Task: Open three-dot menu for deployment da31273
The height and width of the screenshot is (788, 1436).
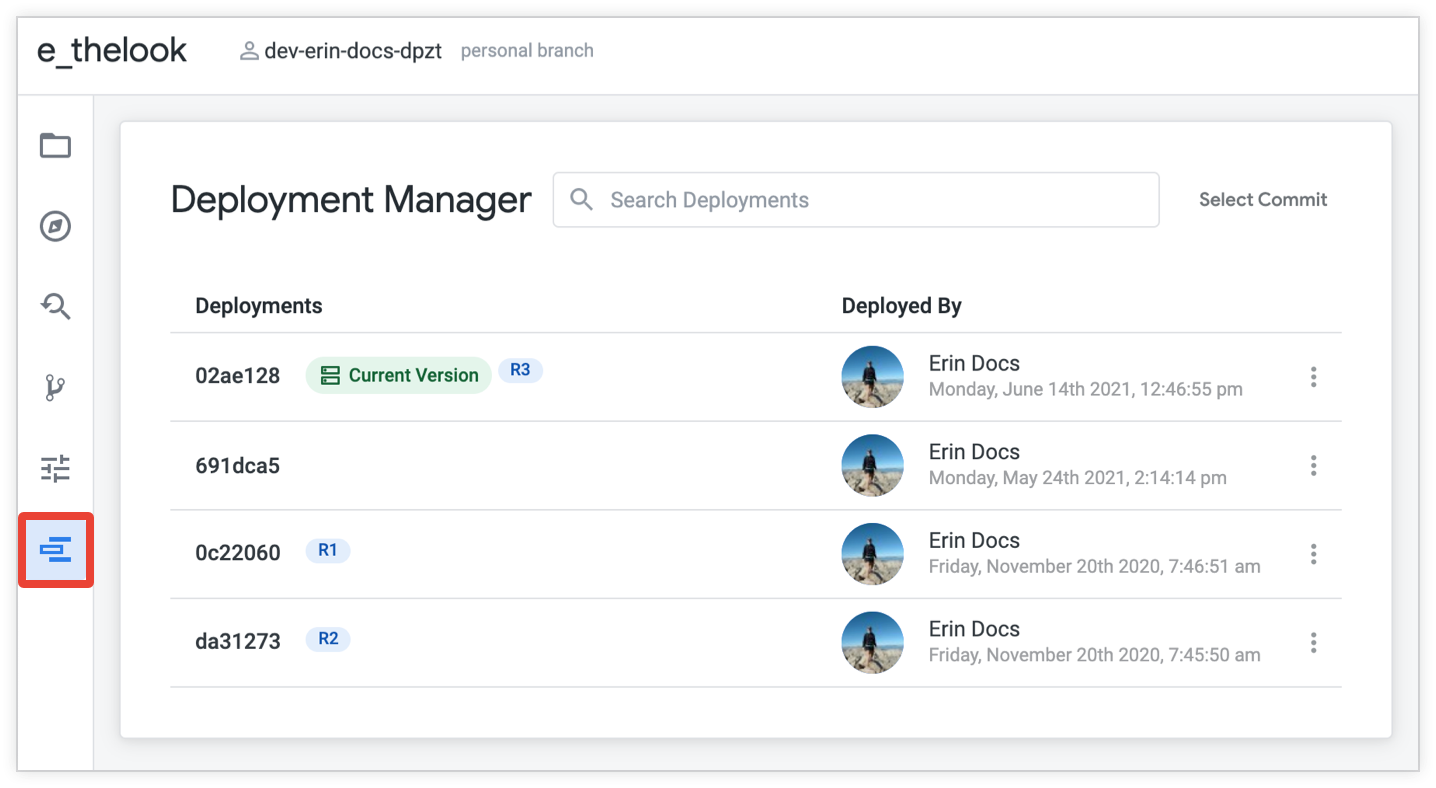Action: point(1313,642)
